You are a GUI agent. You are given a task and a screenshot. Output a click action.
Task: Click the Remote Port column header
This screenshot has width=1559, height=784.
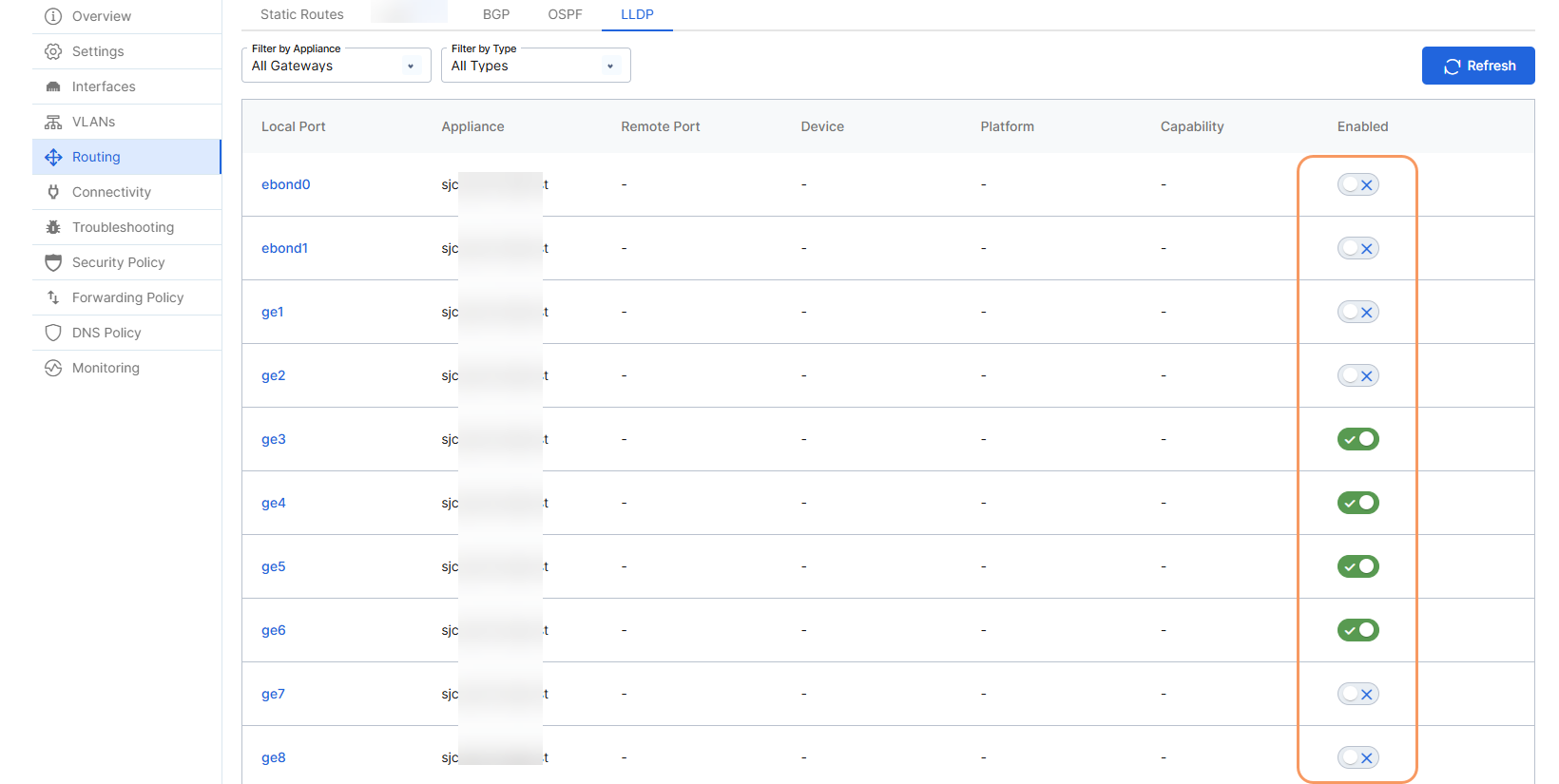point(660,126)
